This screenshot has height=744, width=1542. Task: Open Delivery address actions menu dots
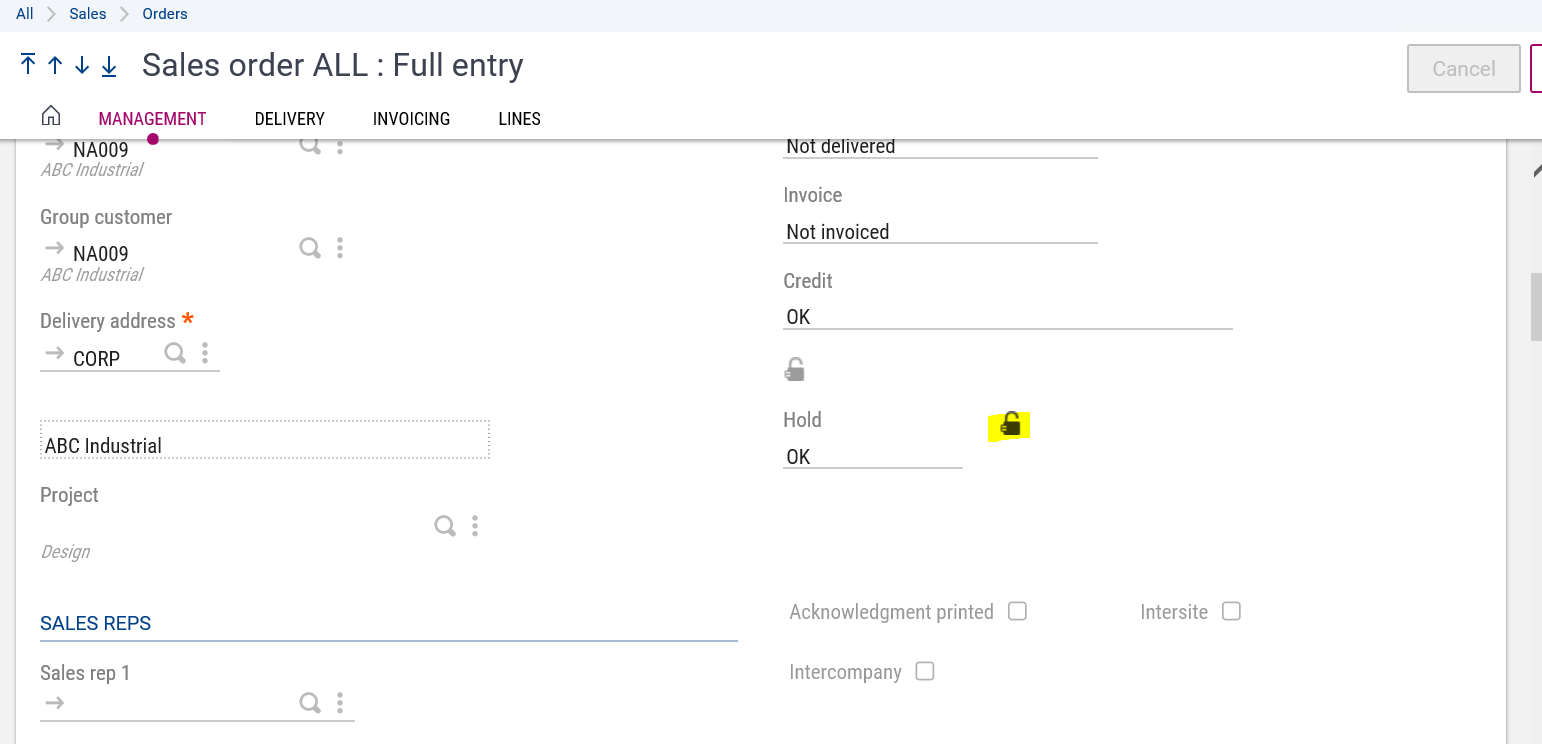pyautogui.click(x=205, y=353)
